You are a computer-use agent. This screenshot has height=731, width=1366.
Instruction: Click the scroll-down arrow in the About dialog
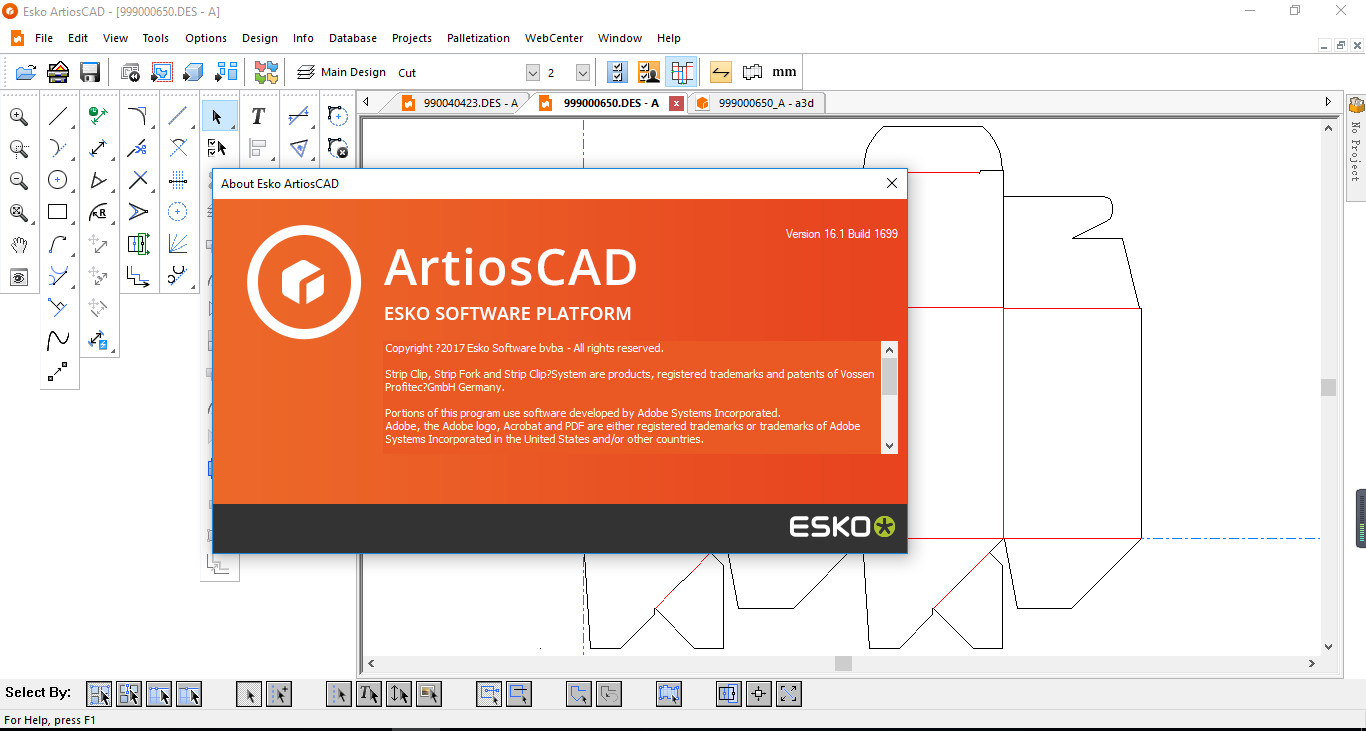pos(889,446)
